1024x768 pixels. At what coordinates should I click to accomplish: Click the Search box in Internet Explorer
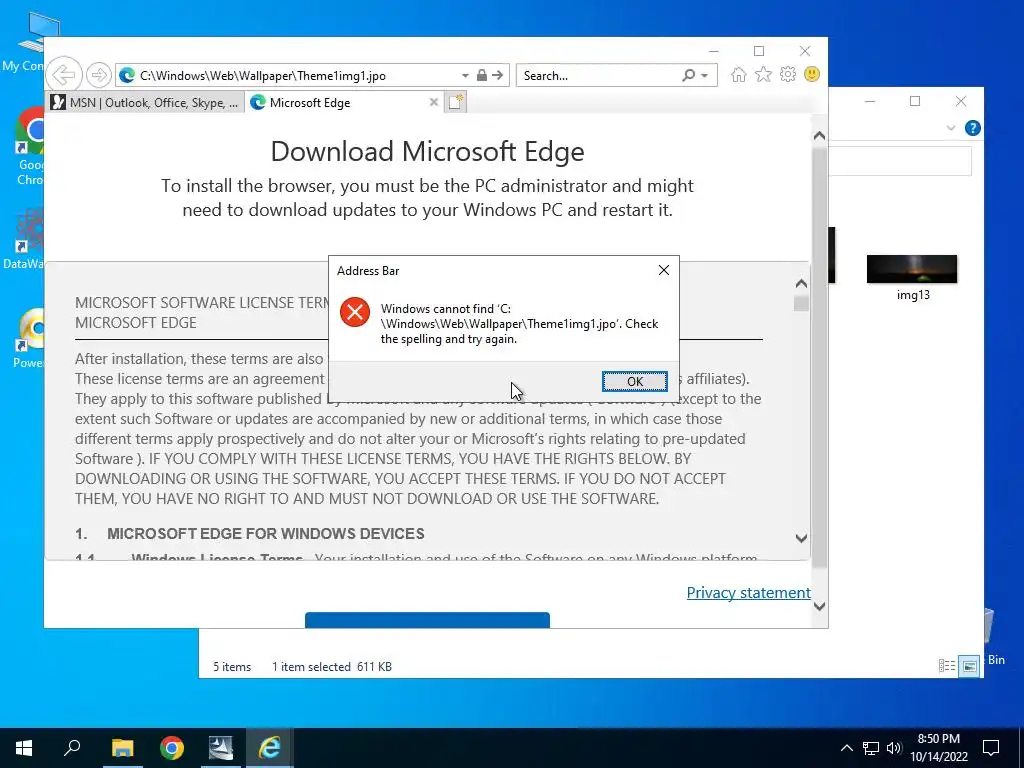(598, 76)
